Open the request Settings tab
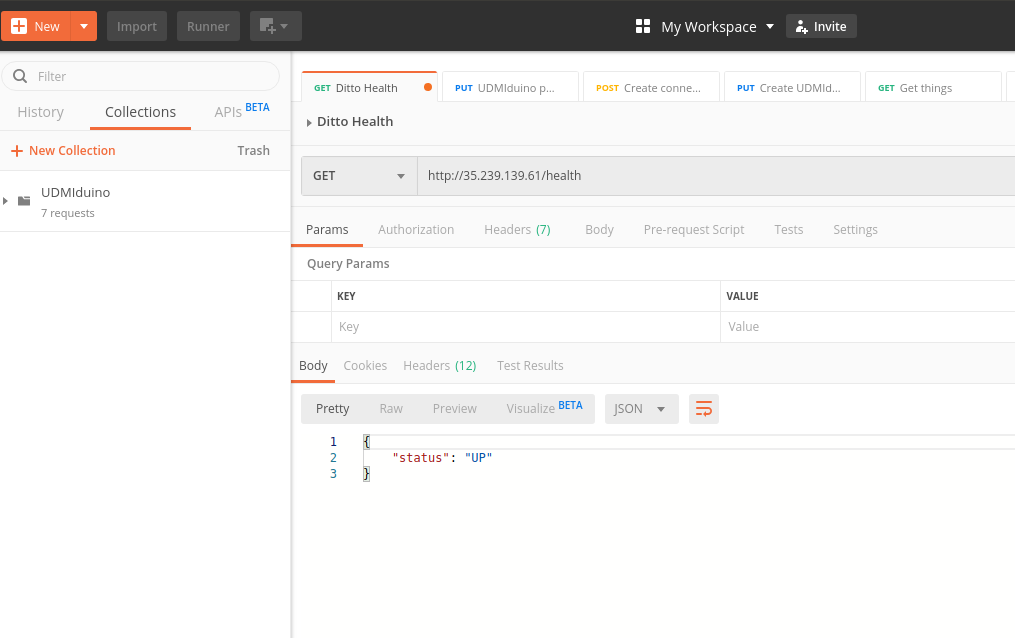1015x638 pixels. coord(855,230)
